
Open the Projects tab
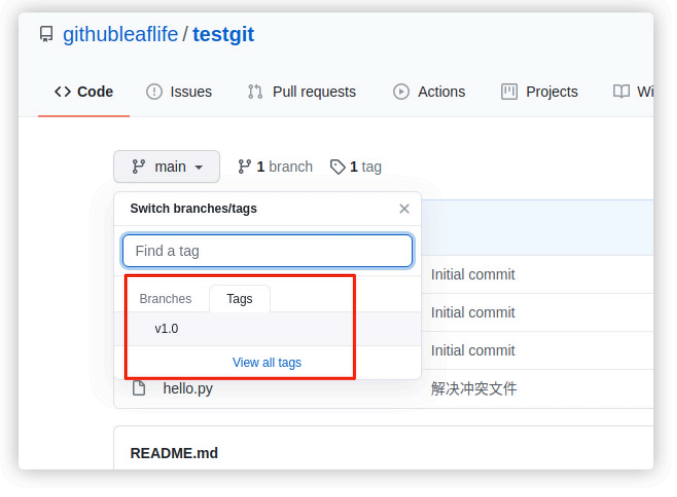click(x=539, y=92)
